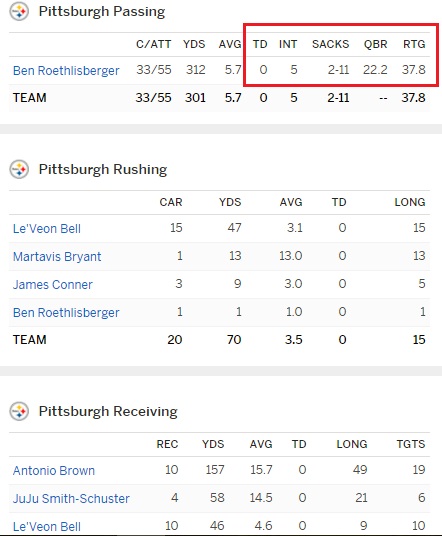Image resolution: width=442 pixels, height=536 pixels.
Task: Click the CAR column header in Rushing
Action: (171, 202)
